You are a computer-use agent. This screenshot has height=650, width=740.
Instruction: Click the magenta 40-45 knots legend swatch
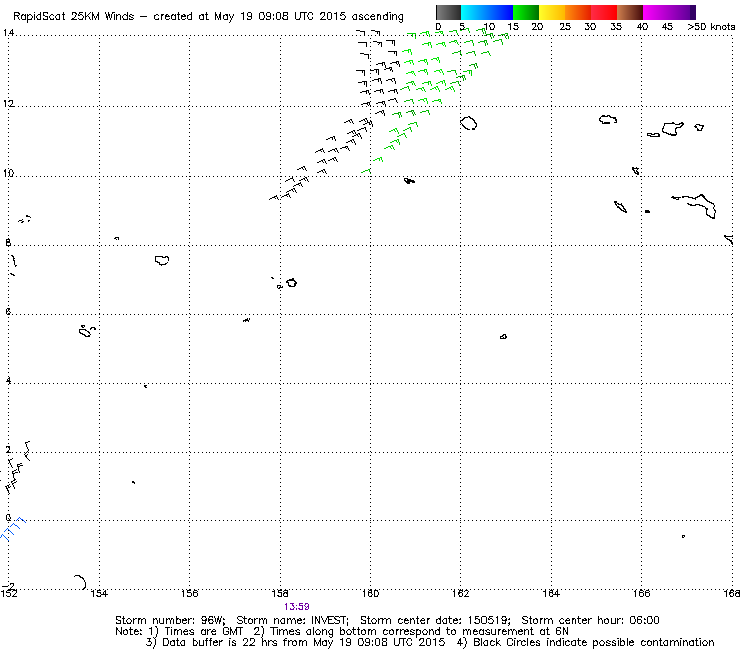click(x=656, y=12)
